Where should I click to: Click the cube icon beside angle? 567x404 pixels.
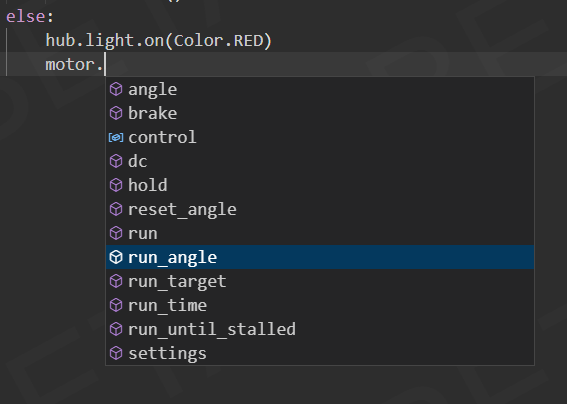pyautogui.click(x=116, y=89)
